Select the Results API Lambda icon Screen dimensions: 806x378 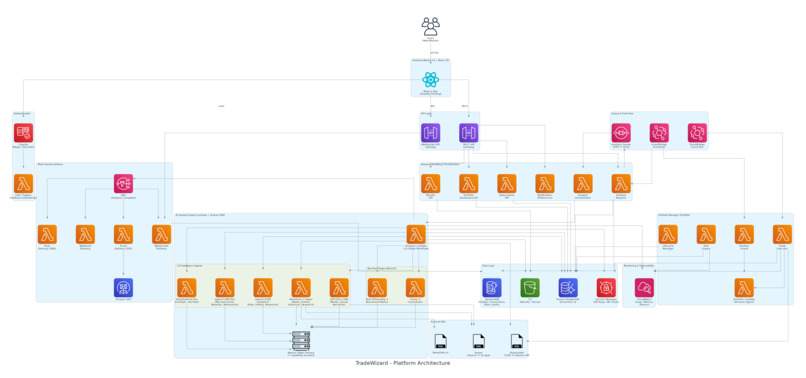[430, 184]
